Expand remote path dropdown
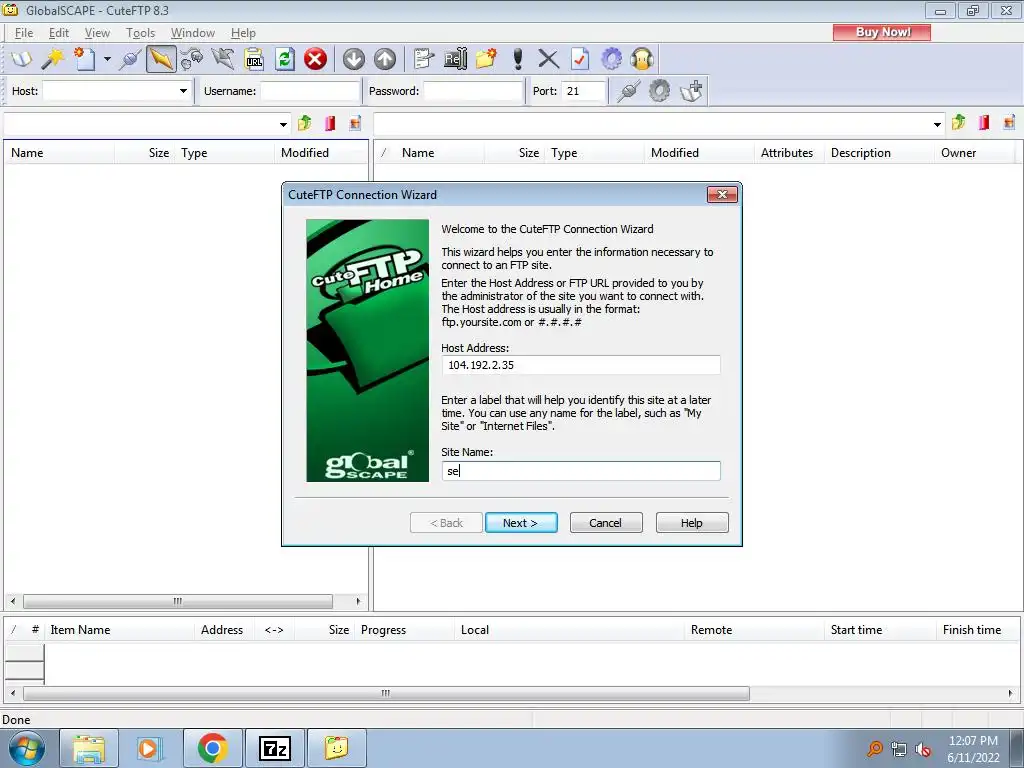 (937, 124)
